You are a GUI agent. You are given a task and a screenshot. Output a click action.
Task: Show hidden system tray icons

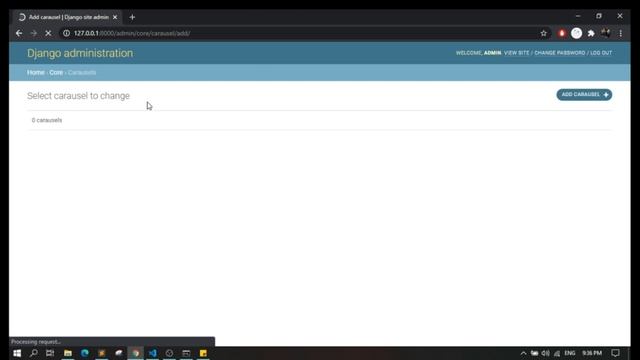(x=523, y=353)
